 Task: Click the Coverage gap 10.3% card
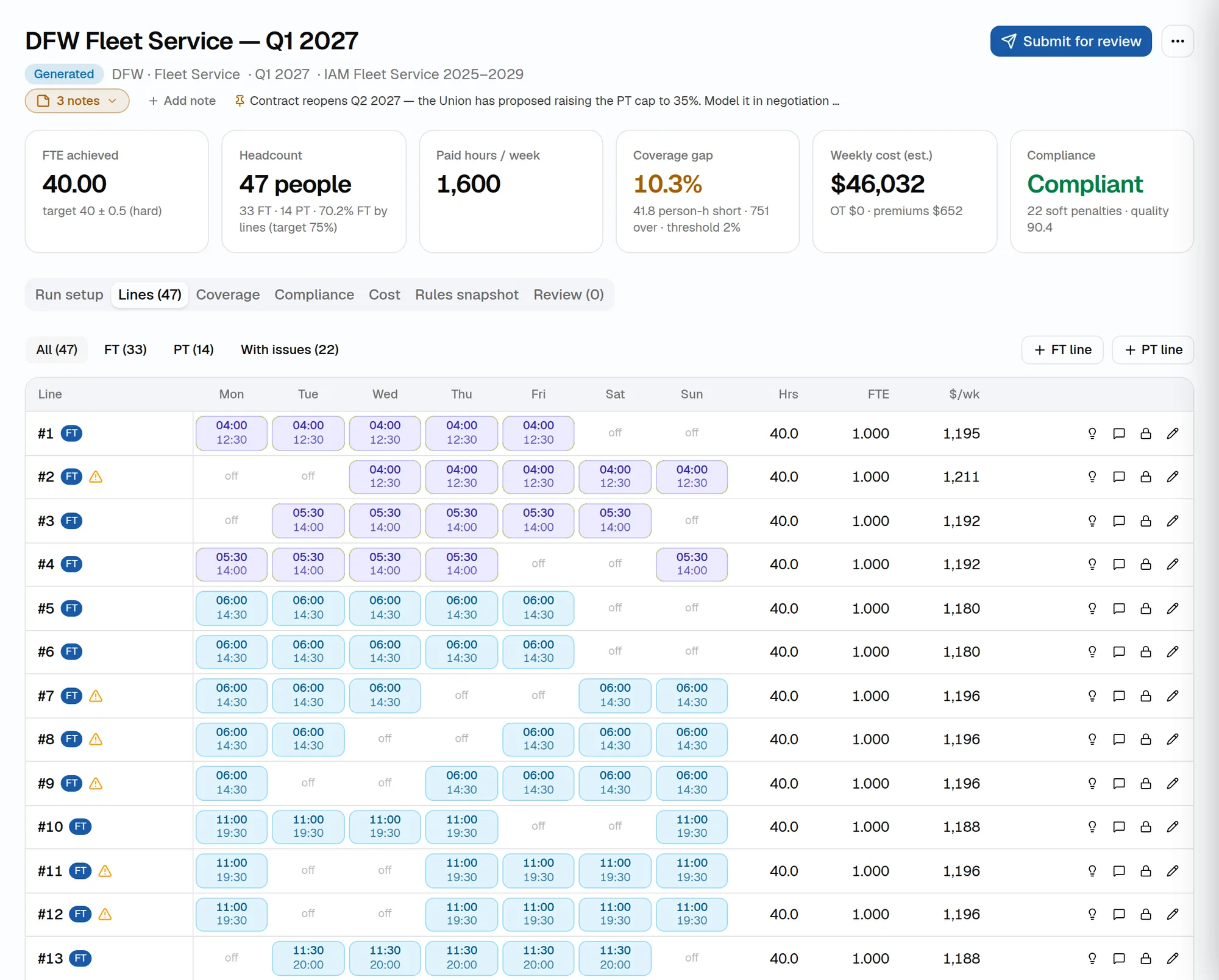coord(708,191)
